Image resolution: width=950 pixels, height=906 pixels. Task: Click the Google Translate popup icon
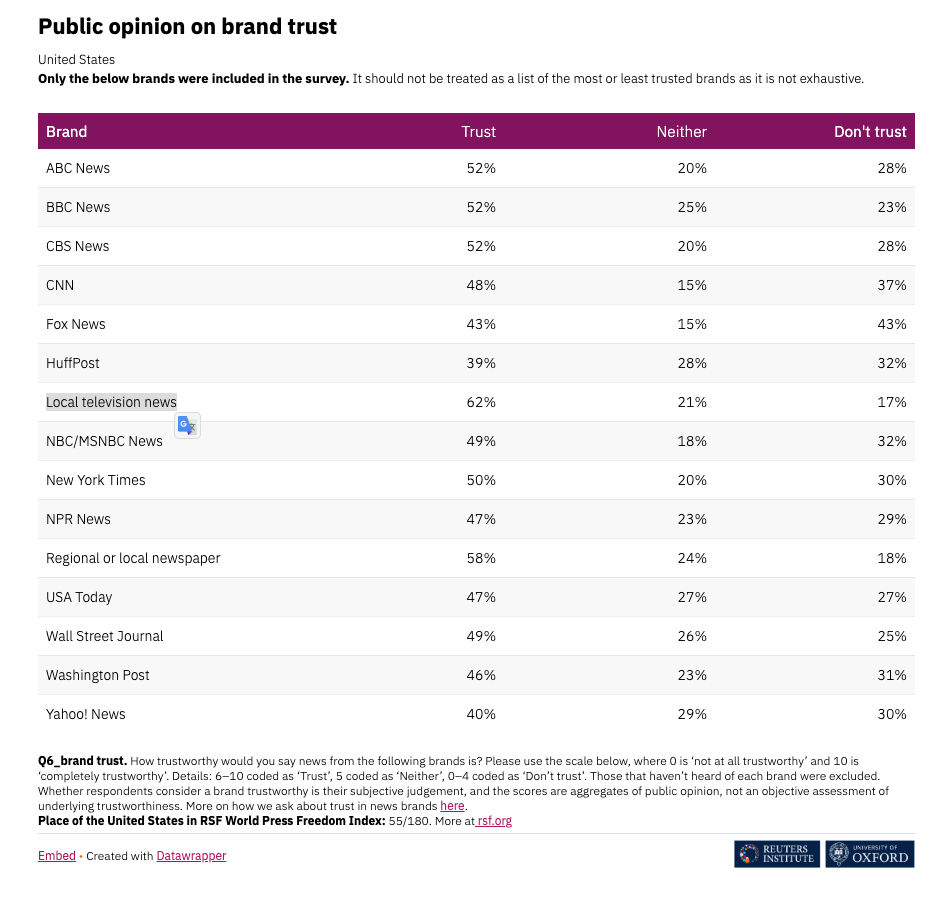pyautogui.click(x=187, y=425)
